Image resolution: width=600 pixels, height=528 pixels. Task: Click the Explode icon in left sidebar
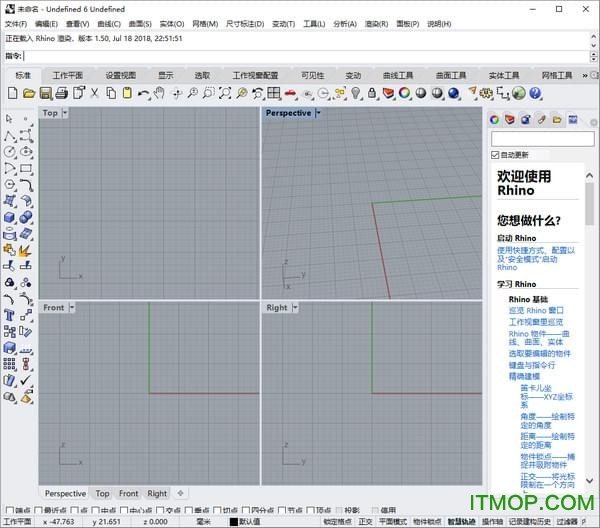click(25, 251)
